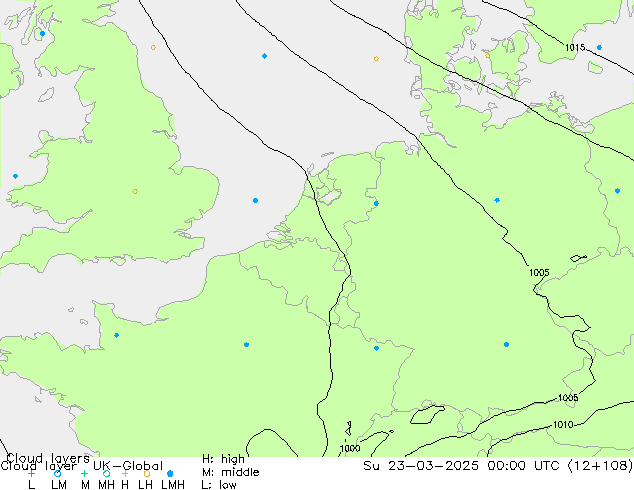
Task: Select the orange marker off northeast England coast
Action: click(153, 47)
